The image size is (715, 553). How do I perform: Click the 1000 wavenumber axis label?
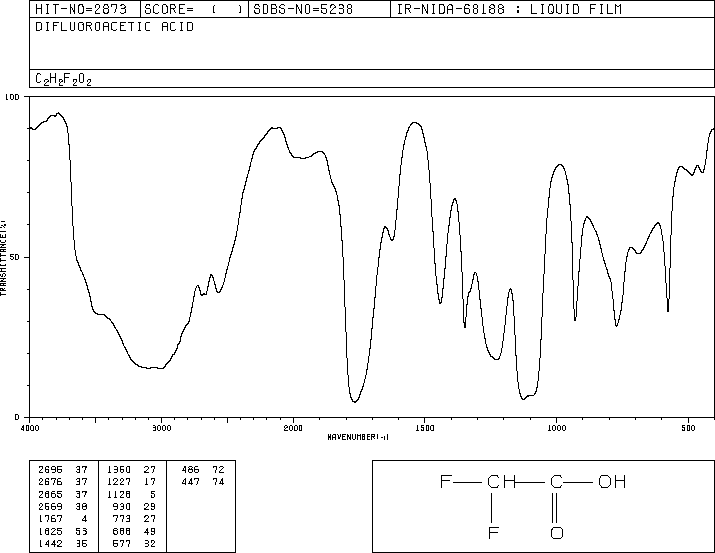(556, 428)
